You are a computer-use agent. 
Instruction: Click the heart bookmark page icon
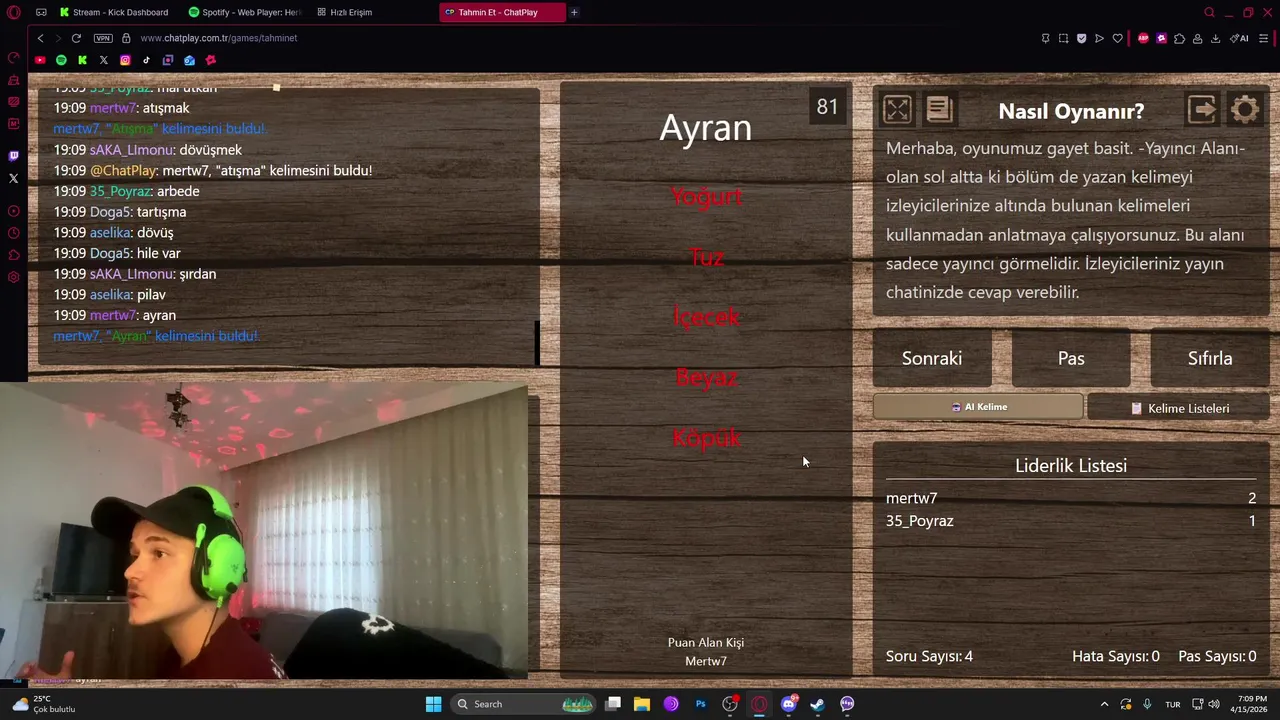click(1117, 38)
